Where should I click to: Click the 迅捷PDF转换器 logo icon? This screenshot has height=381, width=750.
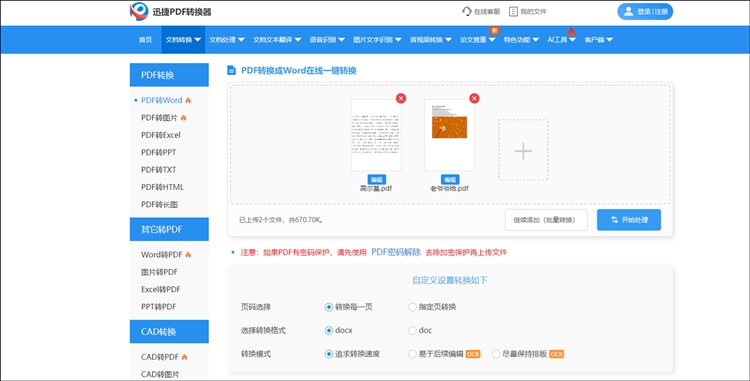click(139, 11)
